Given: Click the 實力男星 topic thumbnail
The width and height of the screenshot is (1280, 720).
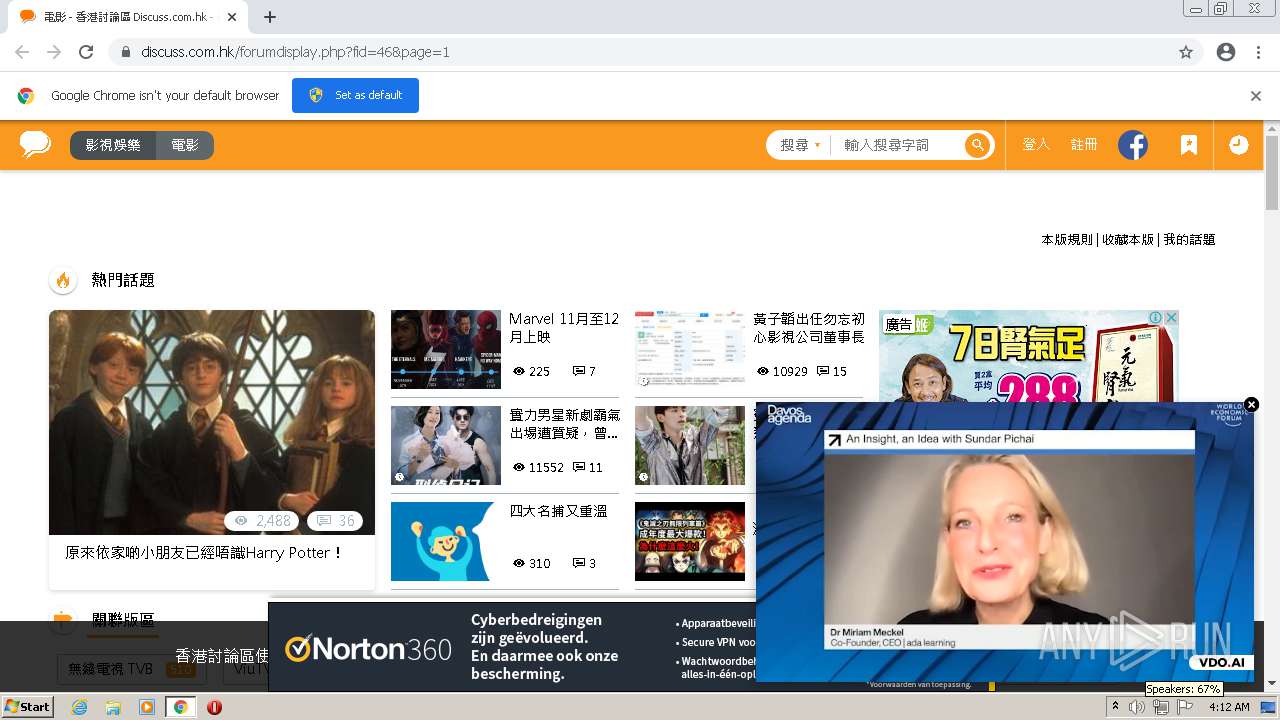Looking at the screenshot, I should click(446, 445).
